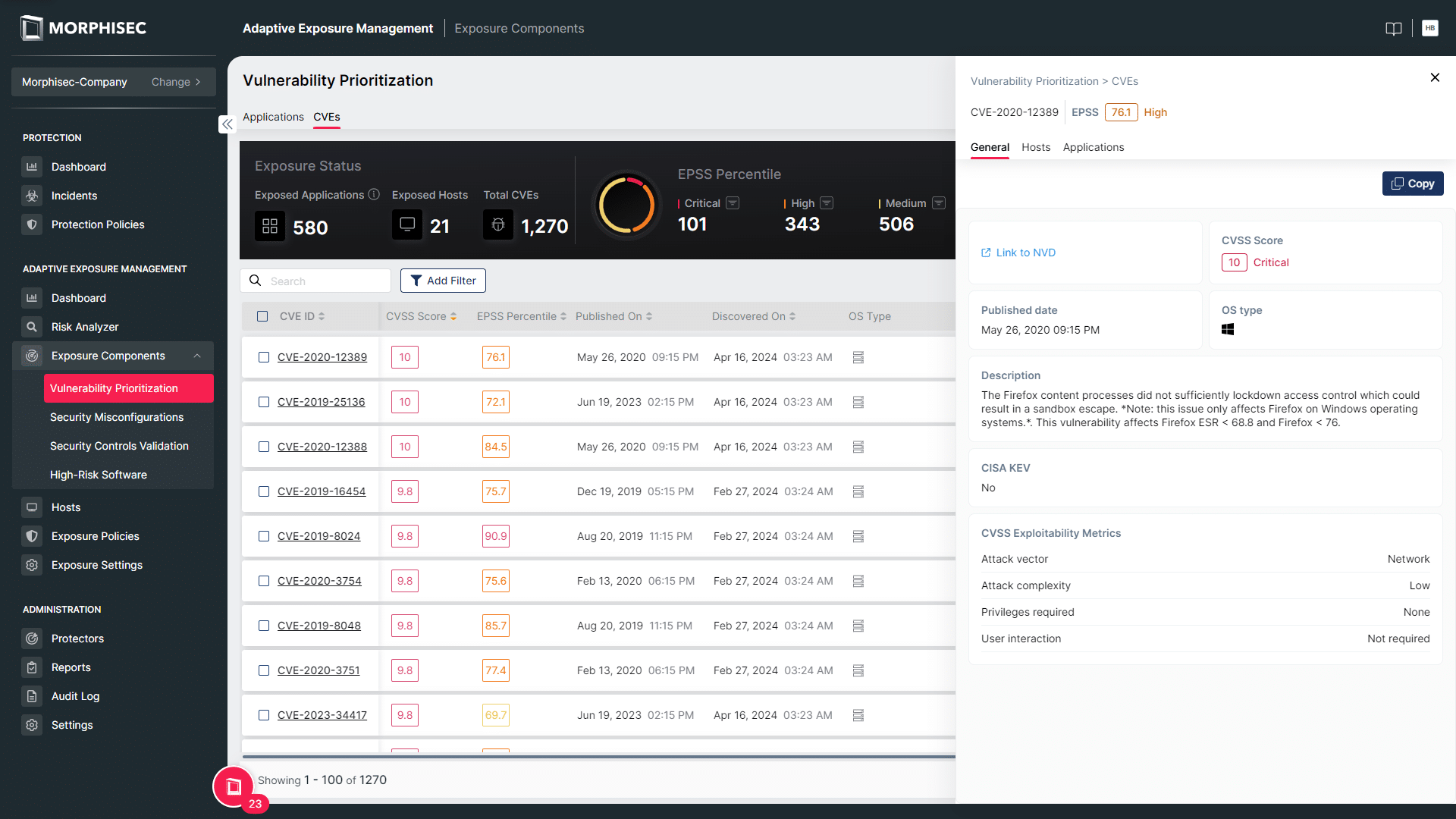Select all CVEs with header checkbox
The image size is (1456, 819).
pos(262,316)
